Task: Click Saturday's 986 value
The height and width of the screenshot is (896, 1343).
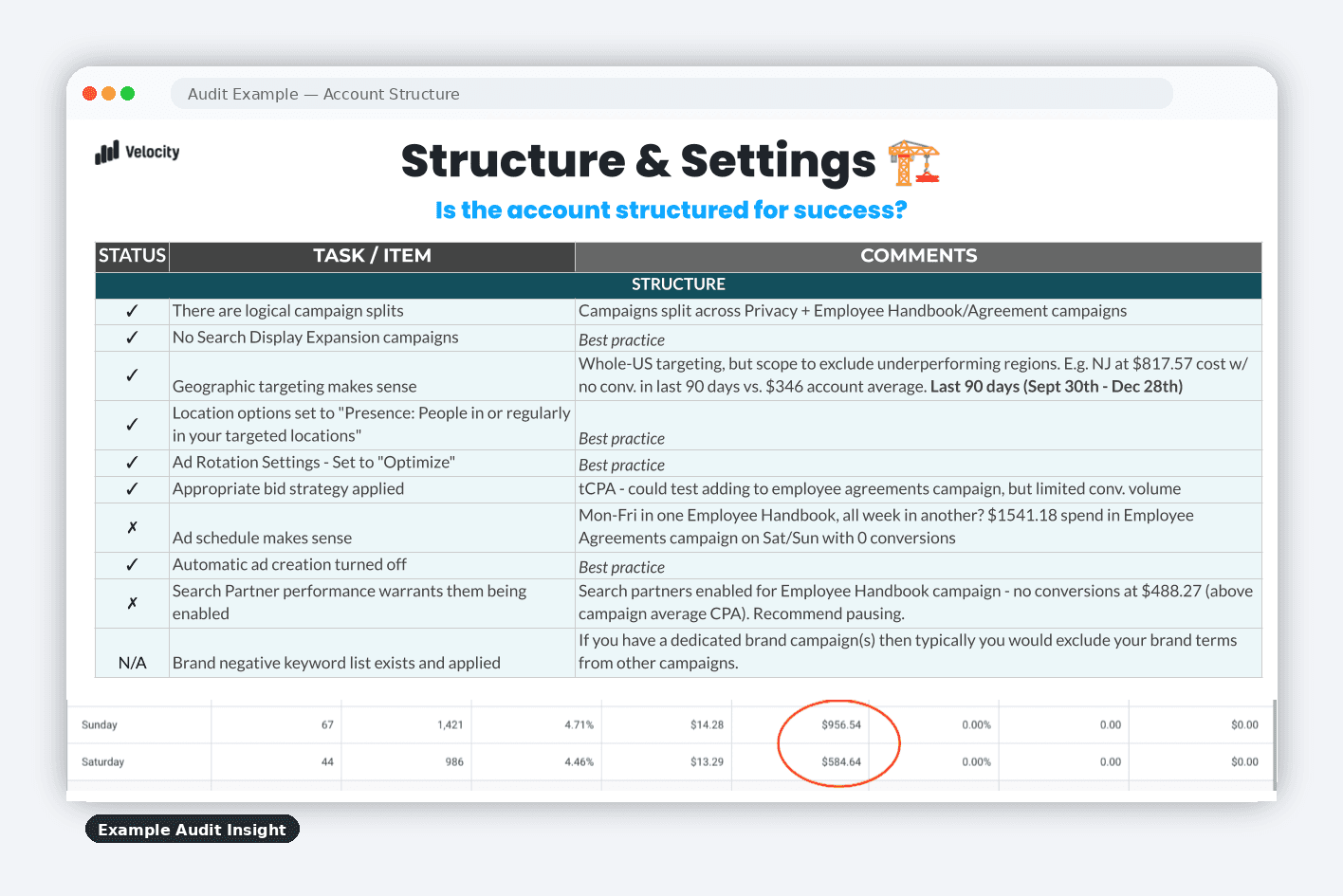Action: click(x=454, y=762)
